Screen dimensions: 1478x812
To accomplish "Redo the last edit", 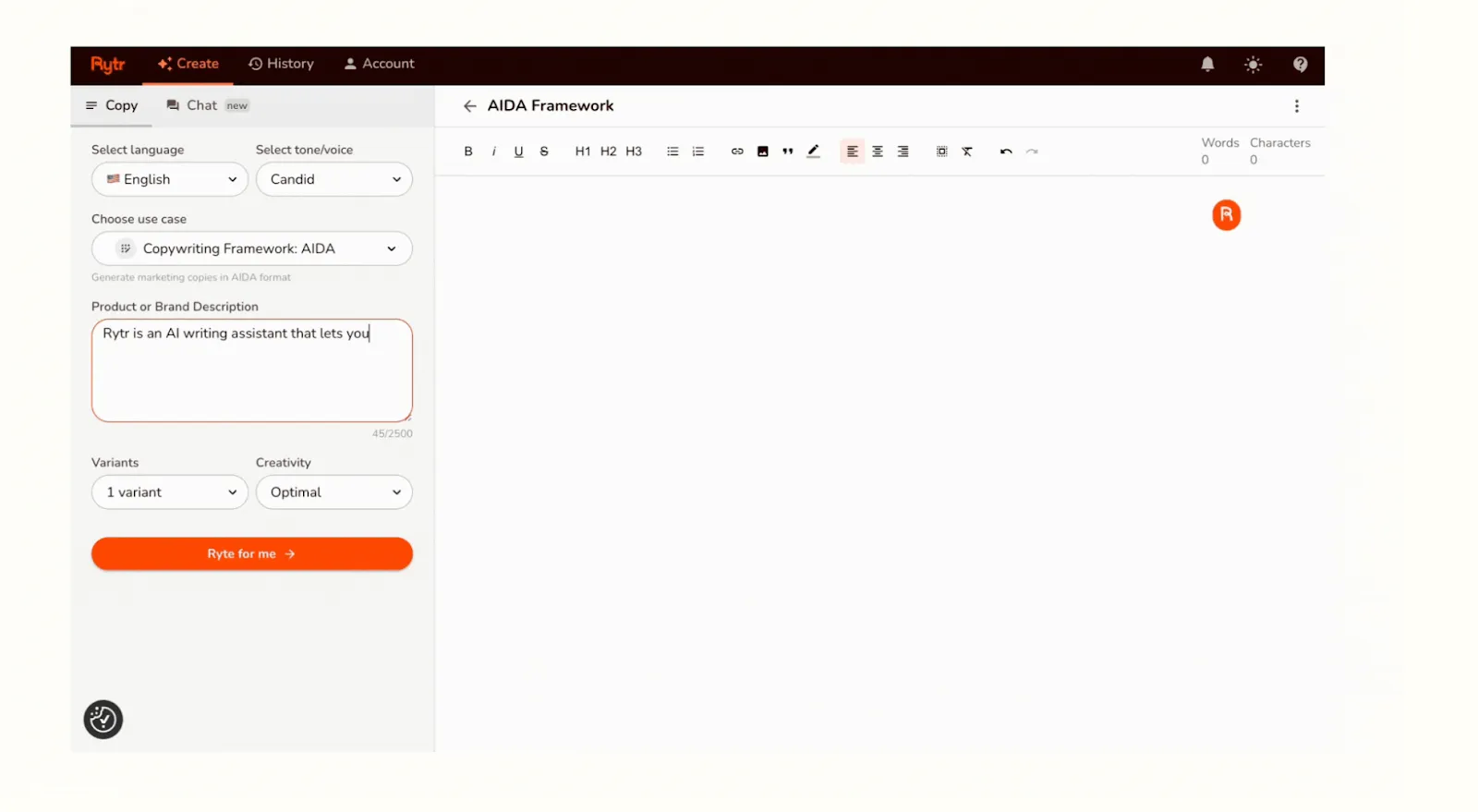I will click(1032, 151).
